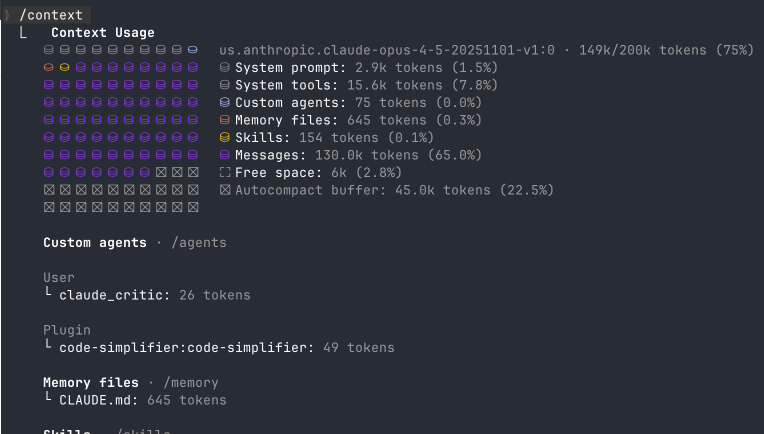The image size is (764, 434).
Task: Click the orange Memory files legend icon
Action: [x=225, y=120]
